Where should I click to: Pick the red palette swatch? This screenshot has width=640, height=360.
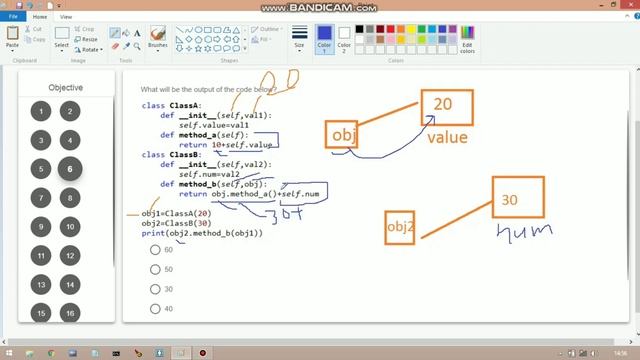click(391, 29)
